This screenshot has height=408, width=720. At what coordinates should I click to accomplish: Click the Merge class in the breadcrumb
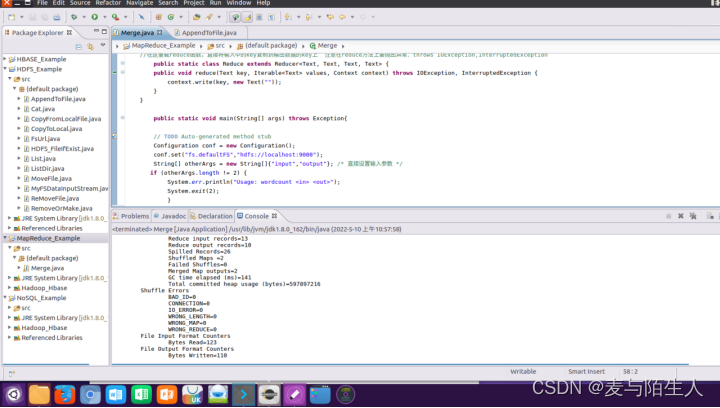click(x=323, y=45)
